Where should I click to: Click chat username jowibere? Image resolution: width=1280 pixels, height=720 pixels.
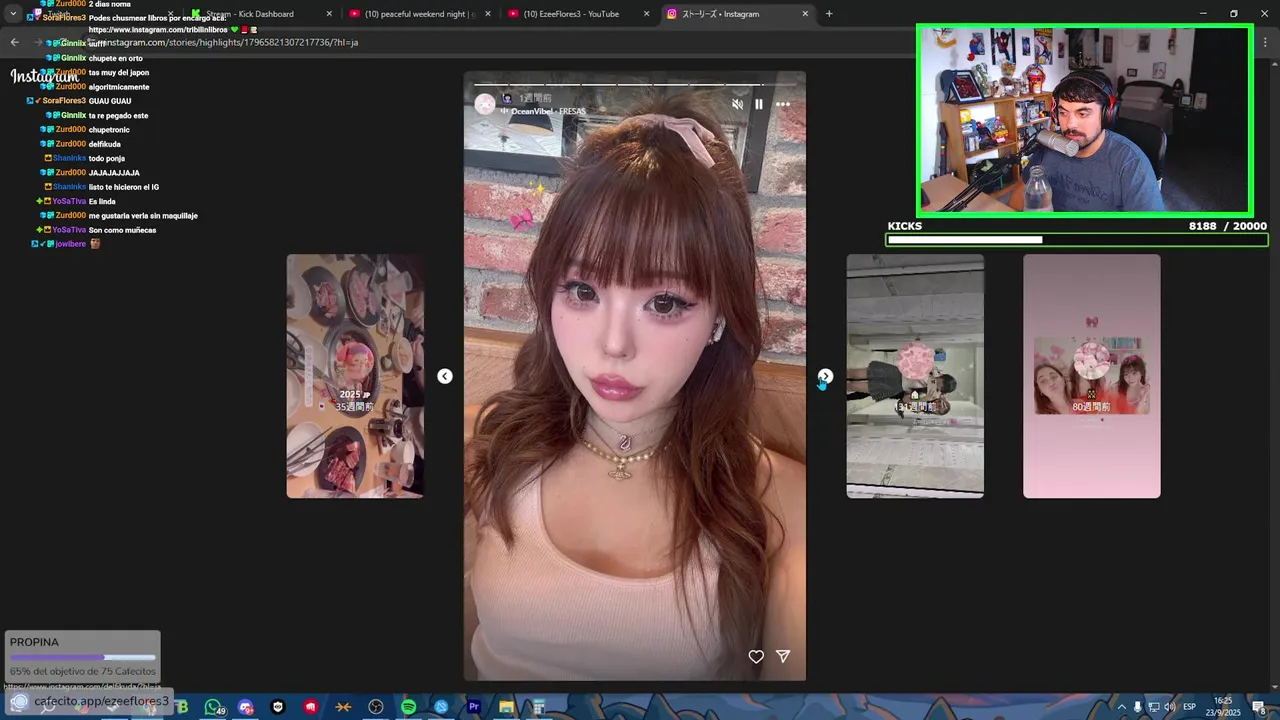tap(70, 244)
